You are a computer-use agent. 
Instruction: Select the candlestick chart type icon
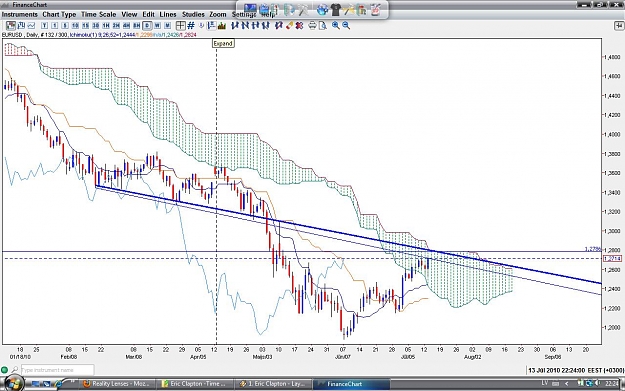tap(11, 26)
